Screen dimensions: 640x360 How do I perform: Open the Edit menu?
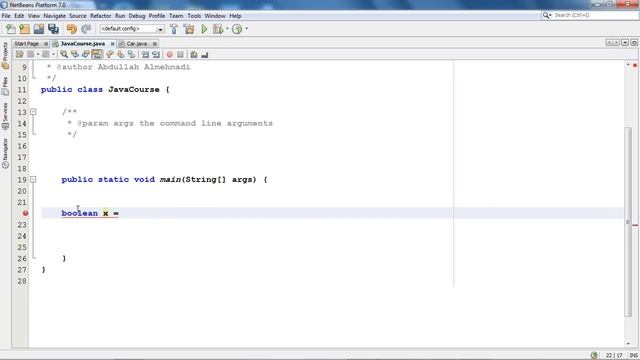(x=19, y=16)
